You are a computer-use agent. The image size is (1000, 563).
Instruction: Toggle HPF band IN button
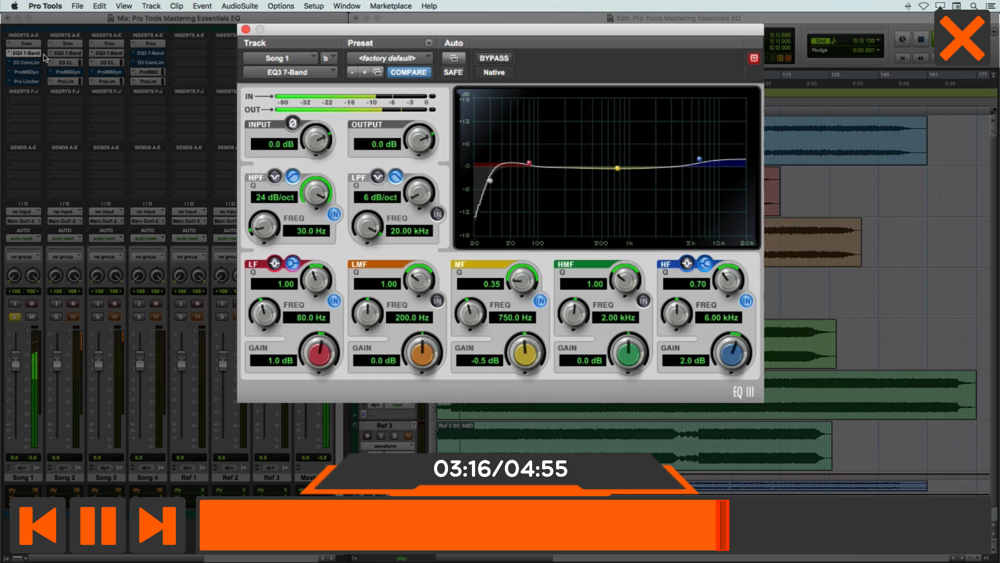click(334, 214)
